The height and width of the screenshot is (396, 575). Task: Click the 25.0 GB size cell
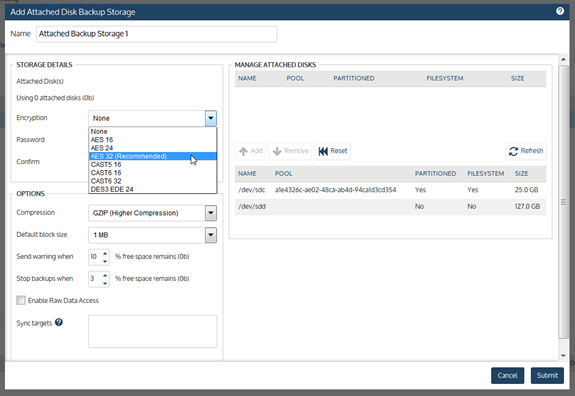tap(526, 190)
